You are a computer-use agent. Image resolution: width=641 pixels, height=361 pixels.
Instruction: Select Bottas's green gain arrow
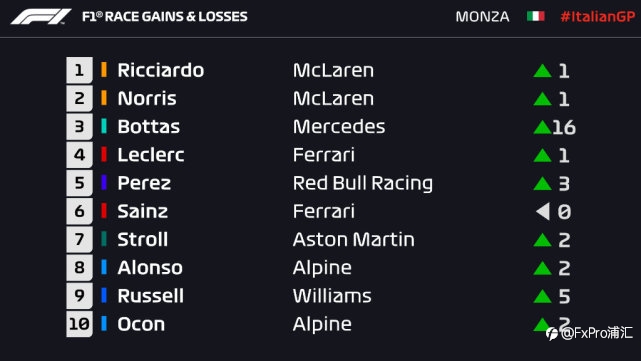(542, 127)
